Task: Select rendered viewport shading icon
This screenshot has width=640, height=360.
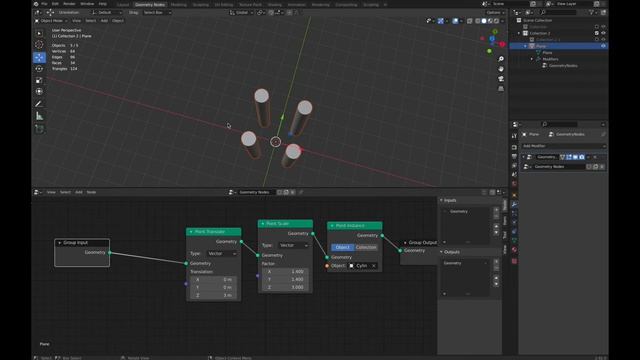Action: point(497,21)
